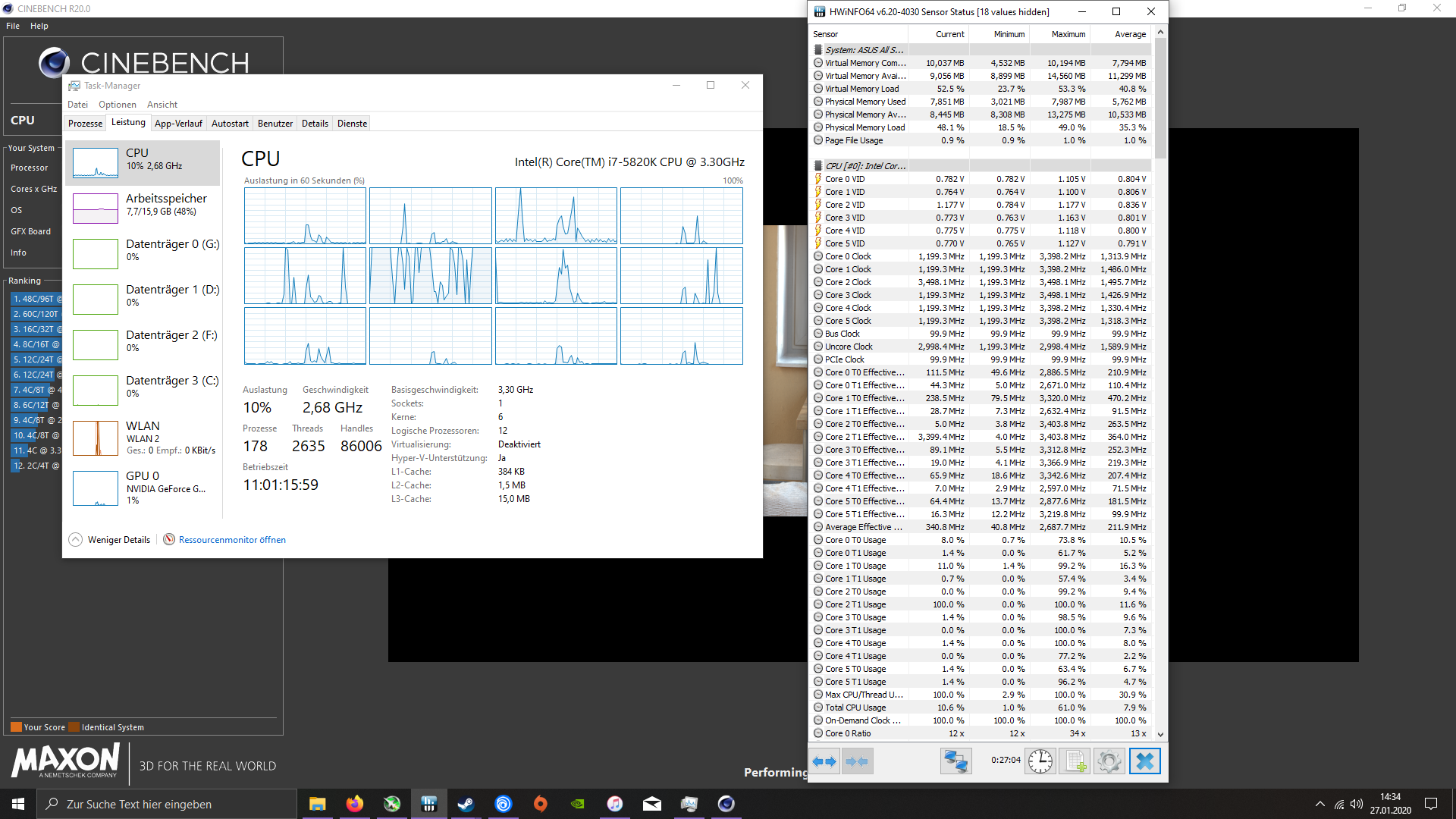Click the HWiNFO shrink-columns arrows button

(x=857, y=761)
